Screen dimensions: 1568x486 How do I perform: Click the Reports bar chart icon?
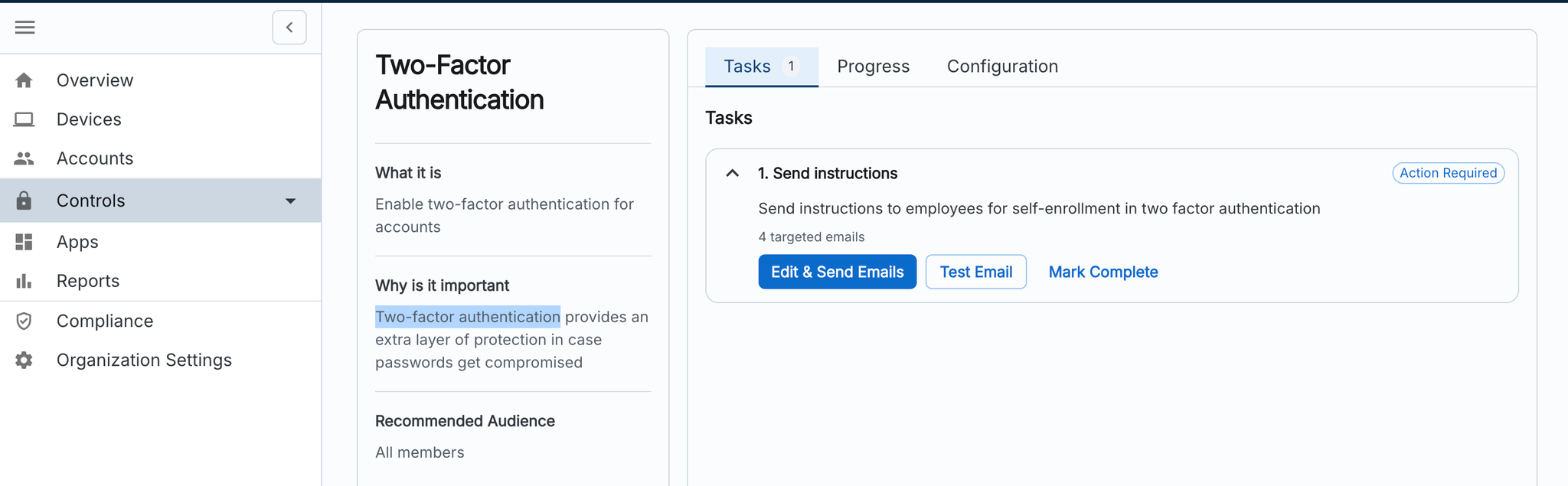24,281
